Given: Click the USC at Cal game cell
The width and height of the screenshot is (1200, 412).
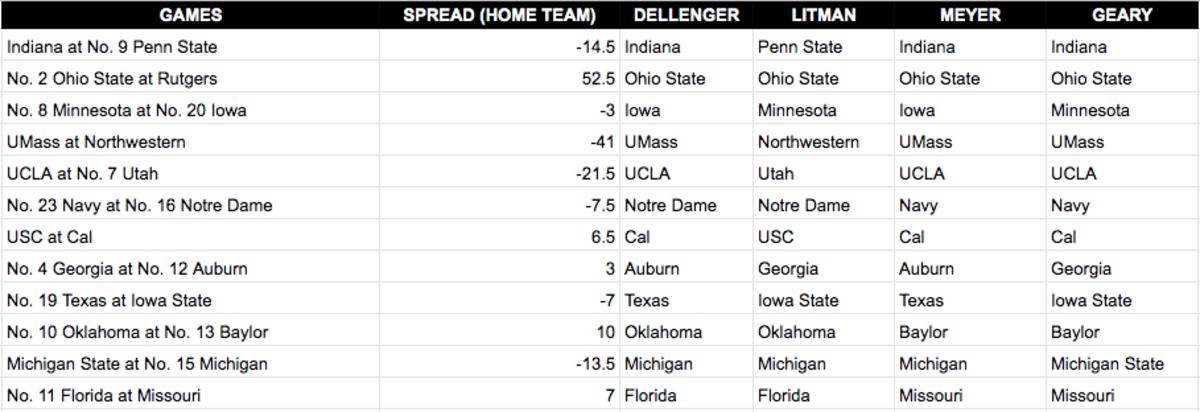Looking at the screenshot, I should point(50,237).
